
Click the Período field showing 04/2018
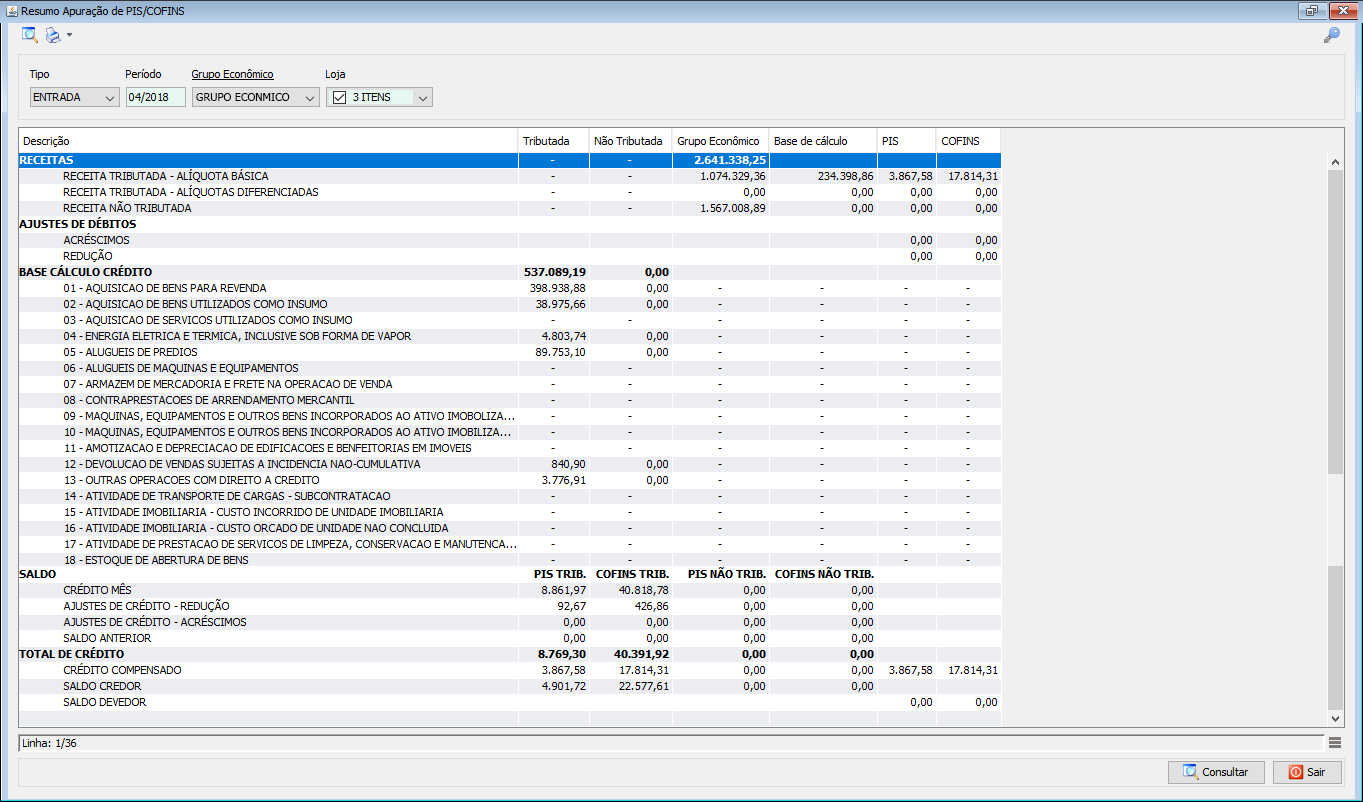[155, 97]
